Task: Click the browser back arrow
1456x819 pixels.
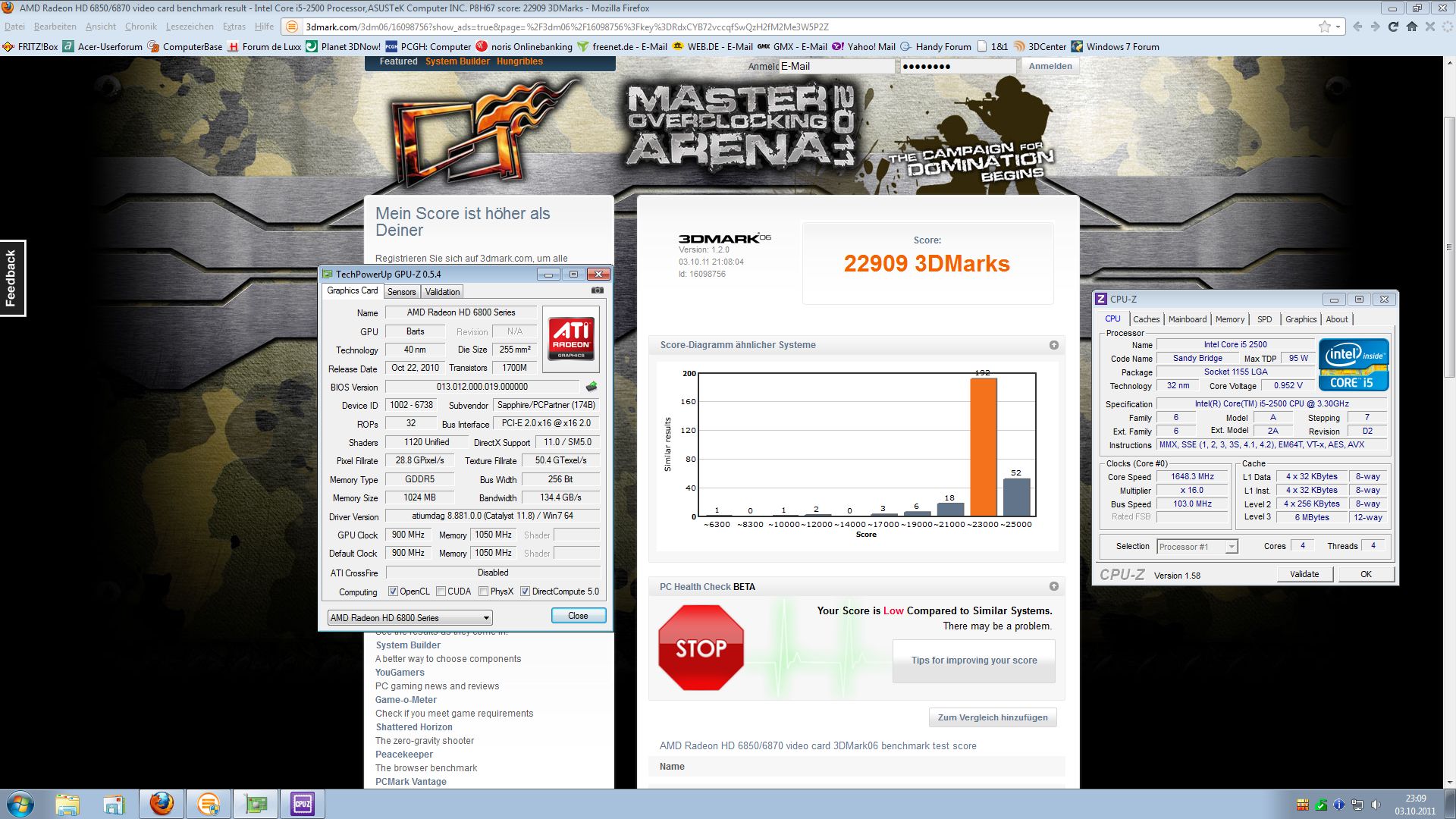Action: pos(1357,27)
